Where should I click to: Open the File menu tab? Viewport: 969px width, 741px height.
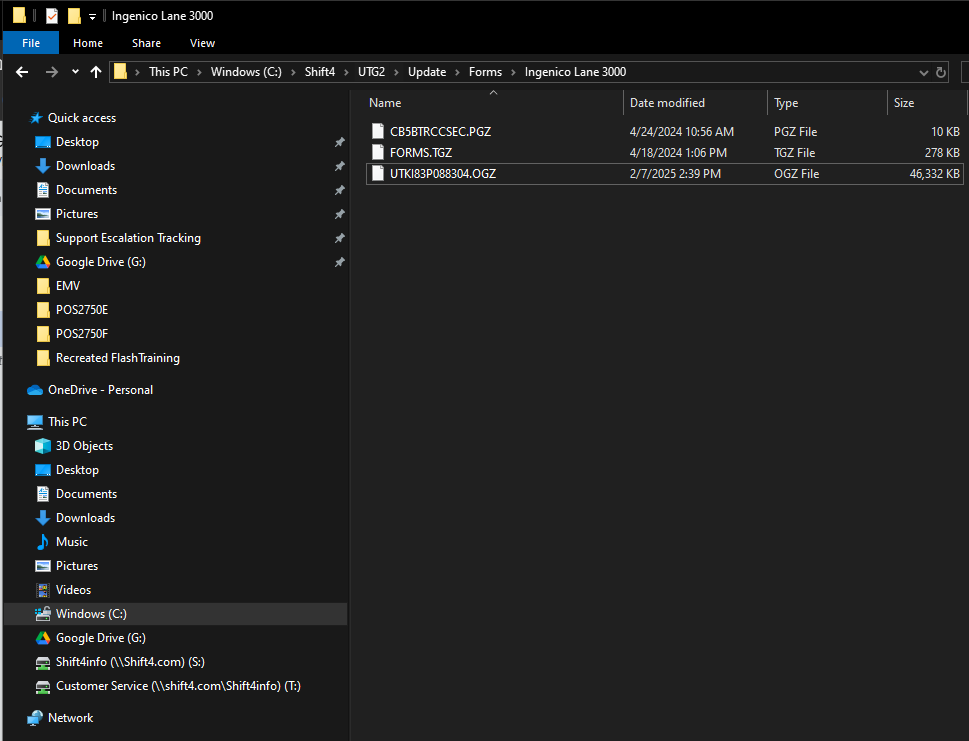click(x=31, y=43)
